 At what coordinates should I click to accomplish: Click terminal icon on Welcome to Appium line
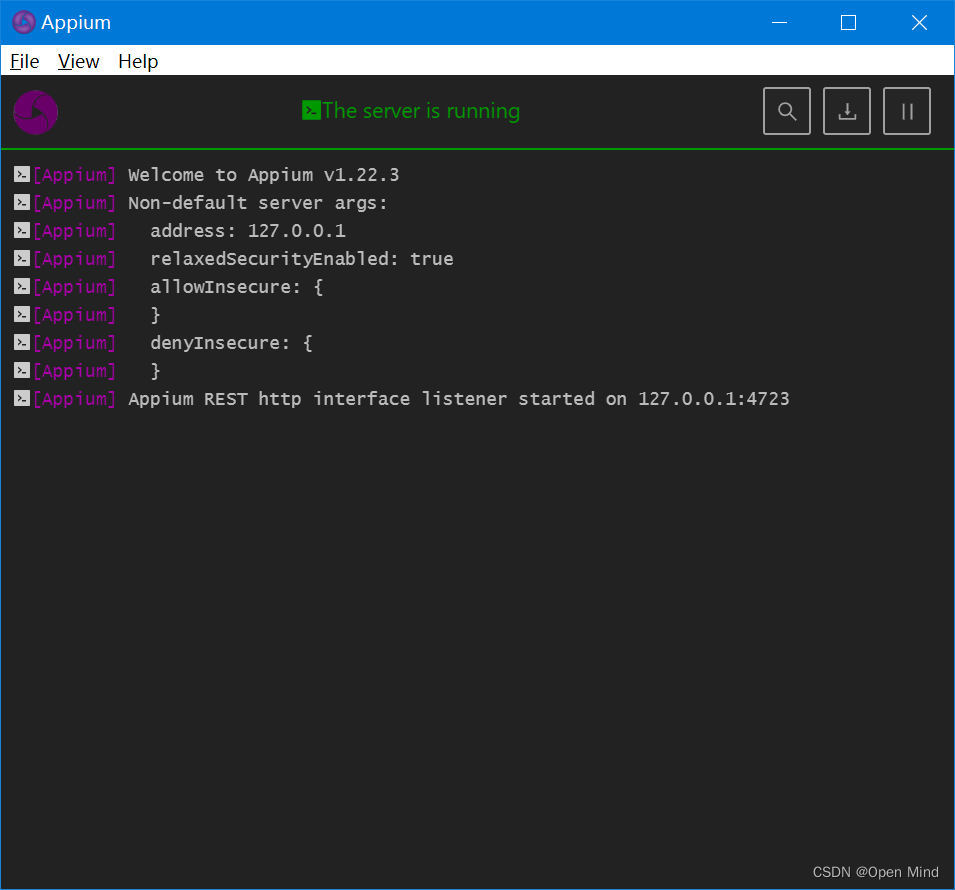pos(22,175)
